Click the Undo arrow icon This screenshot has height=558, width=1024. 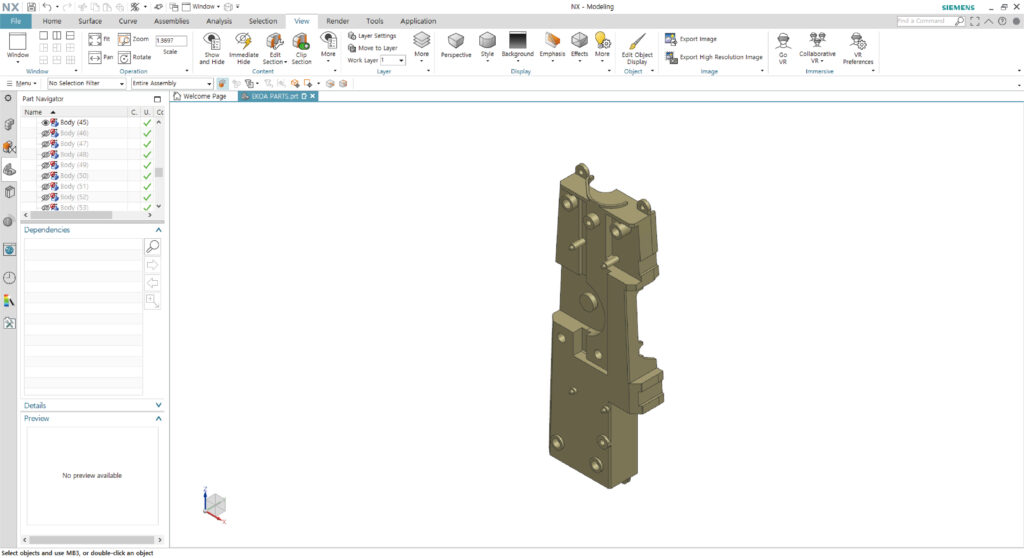(47, 7)
